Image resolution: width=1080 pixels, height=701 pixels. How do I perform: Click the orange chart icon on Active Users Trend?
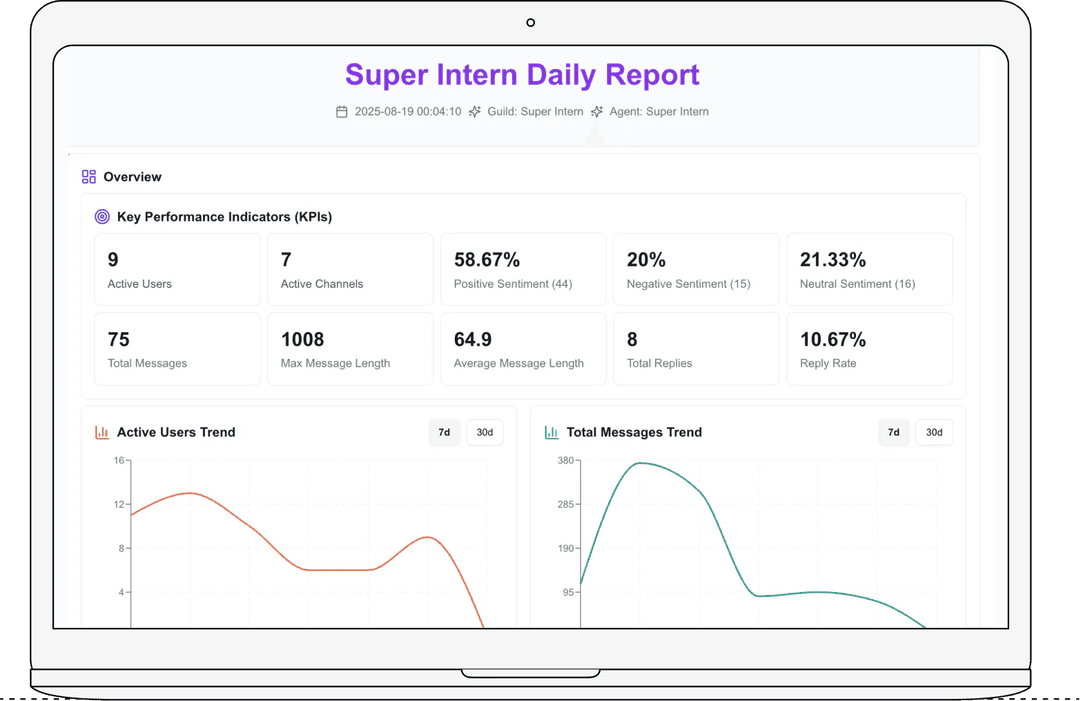click(101, 432)
